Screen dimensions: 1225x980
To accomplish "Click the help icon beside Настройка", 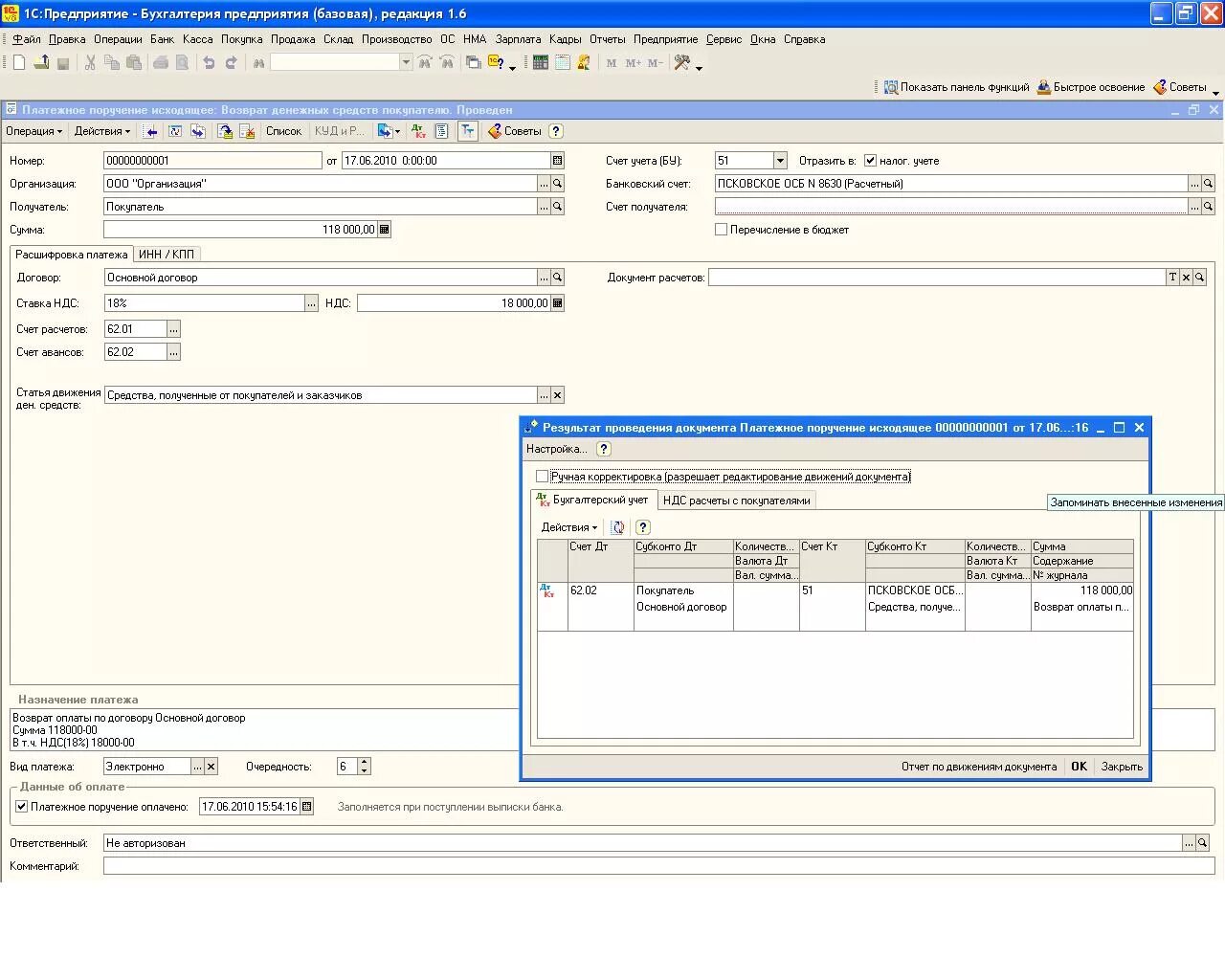I will pyautogui.click(x=604, y=449).
